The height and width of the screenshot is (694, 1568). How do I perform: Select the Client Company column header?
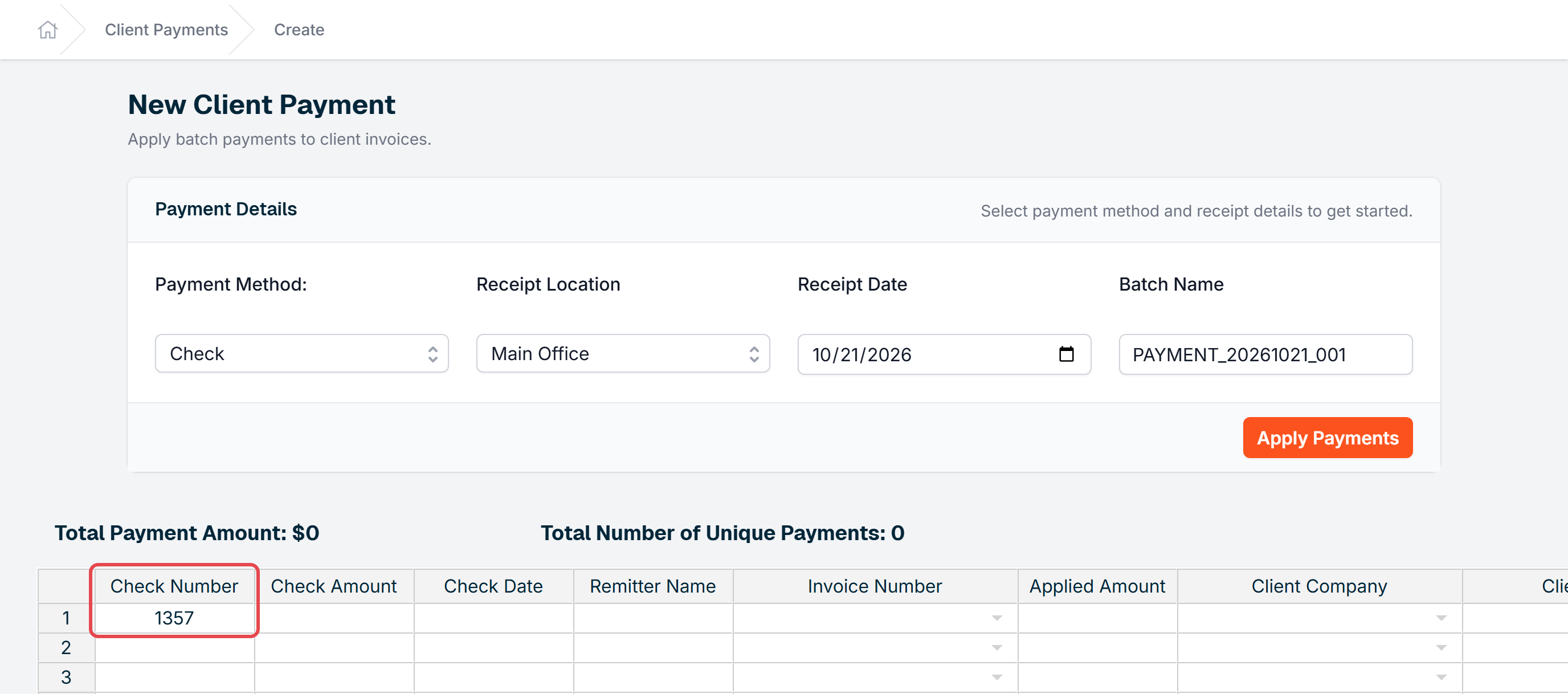click(x=1320, y=586)
